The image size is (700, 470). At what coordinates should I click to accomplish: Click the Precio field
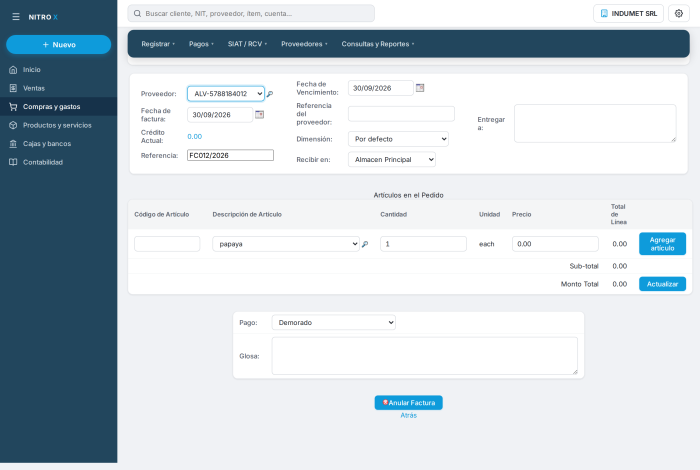click(x=555, y=244)
